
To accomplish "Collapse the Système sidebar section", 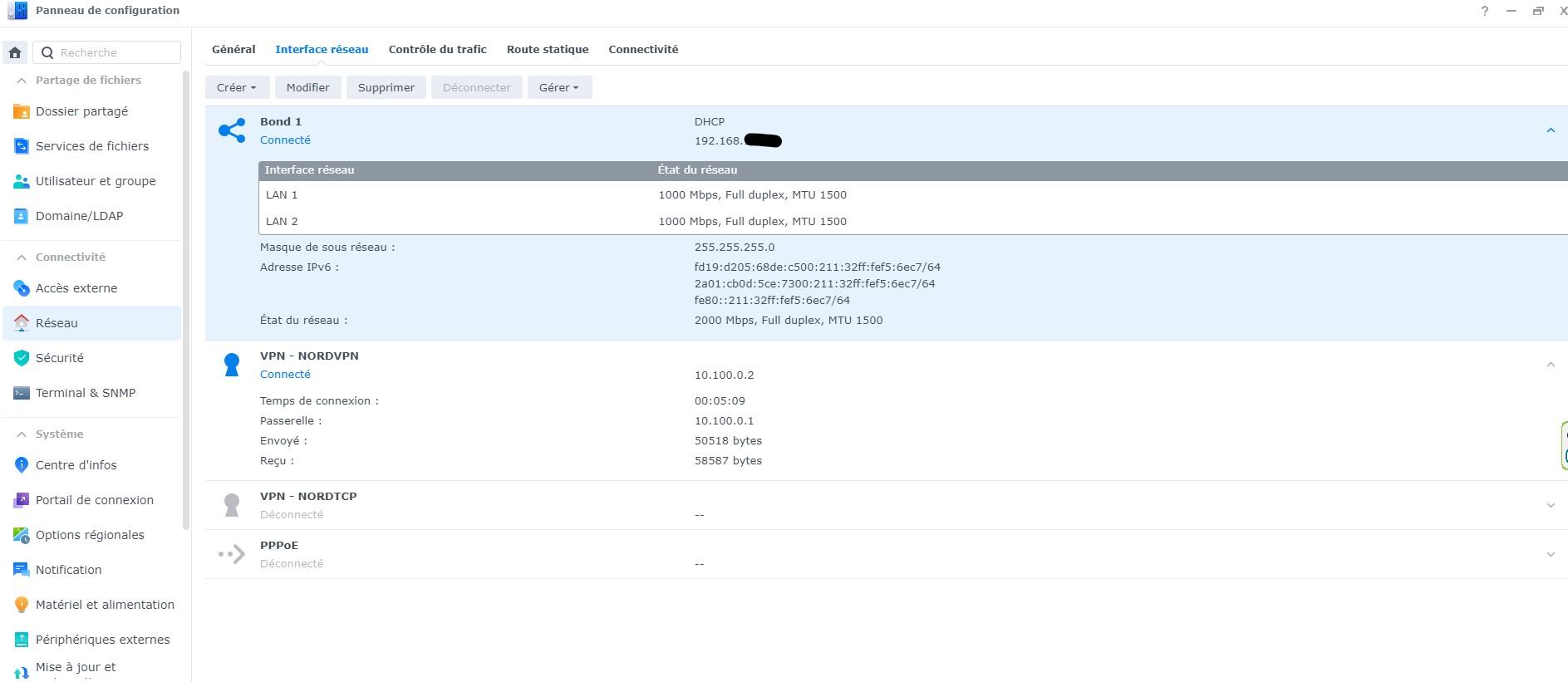I will 22,434.
